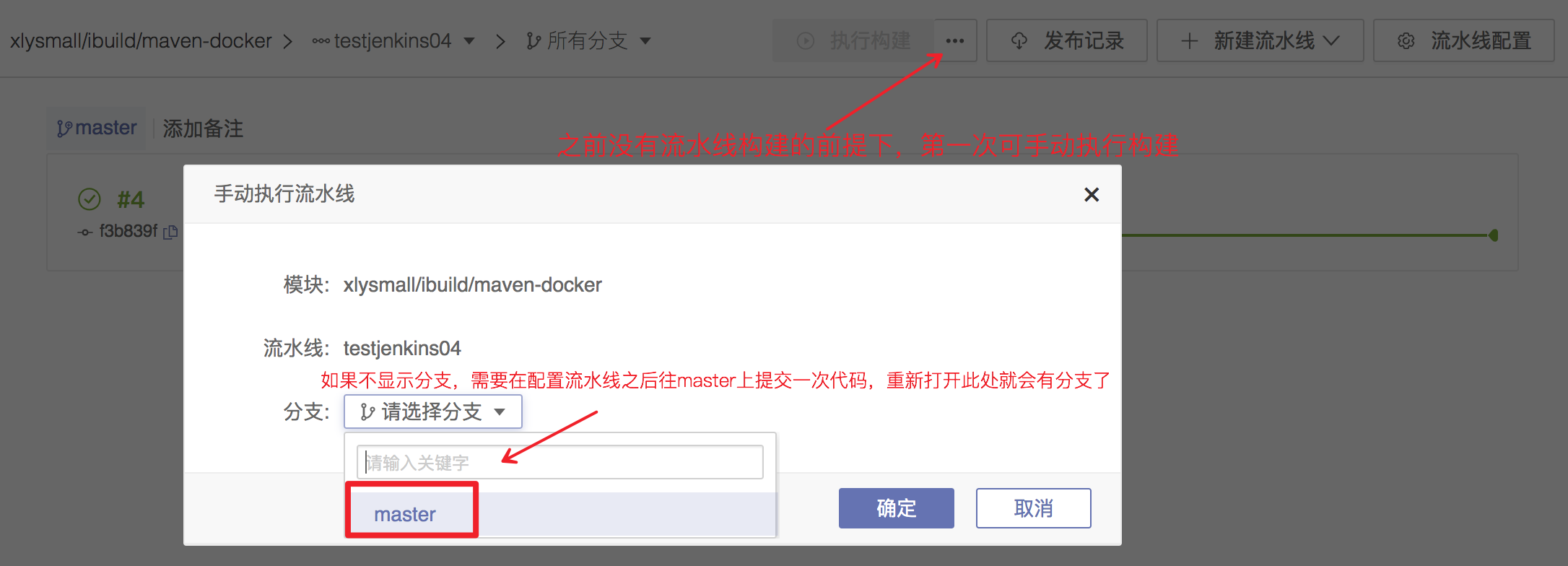Open the 所有分支 branch filter dropdown
The width and height of the screenshot is (1568, 566).
tap(645, 41)
